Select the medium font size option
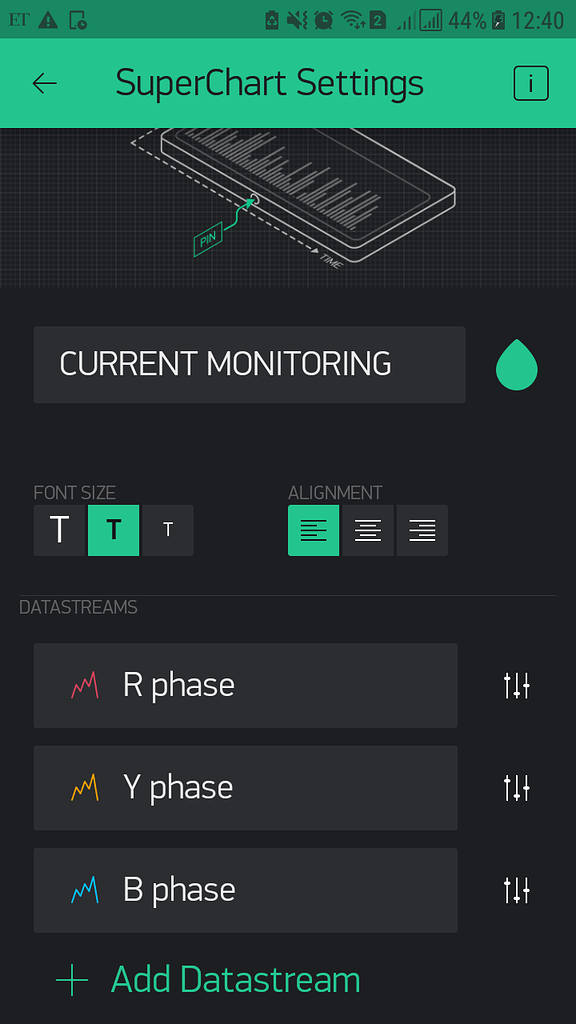The height and width of the screenshot is (1024, 576). (114, 530)
